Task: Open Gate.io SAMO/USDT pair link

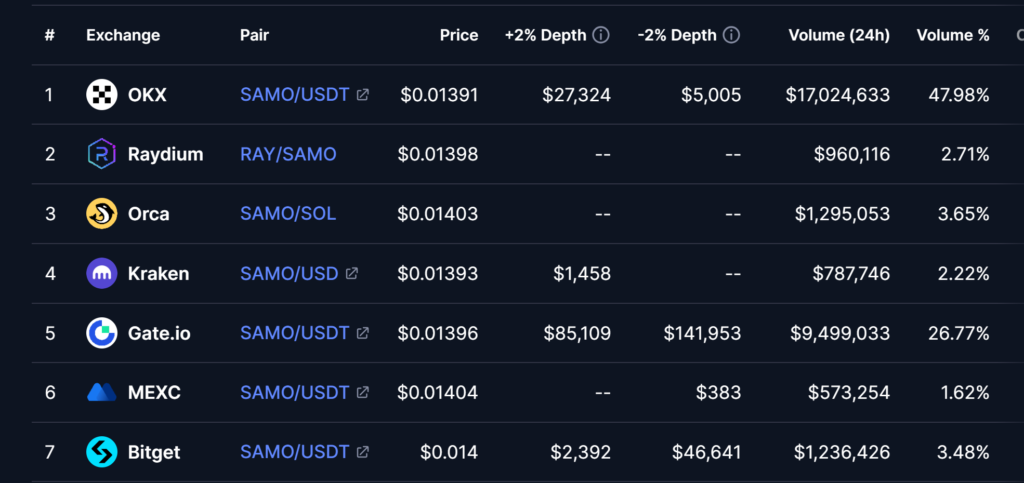Action: coord(295,333)
